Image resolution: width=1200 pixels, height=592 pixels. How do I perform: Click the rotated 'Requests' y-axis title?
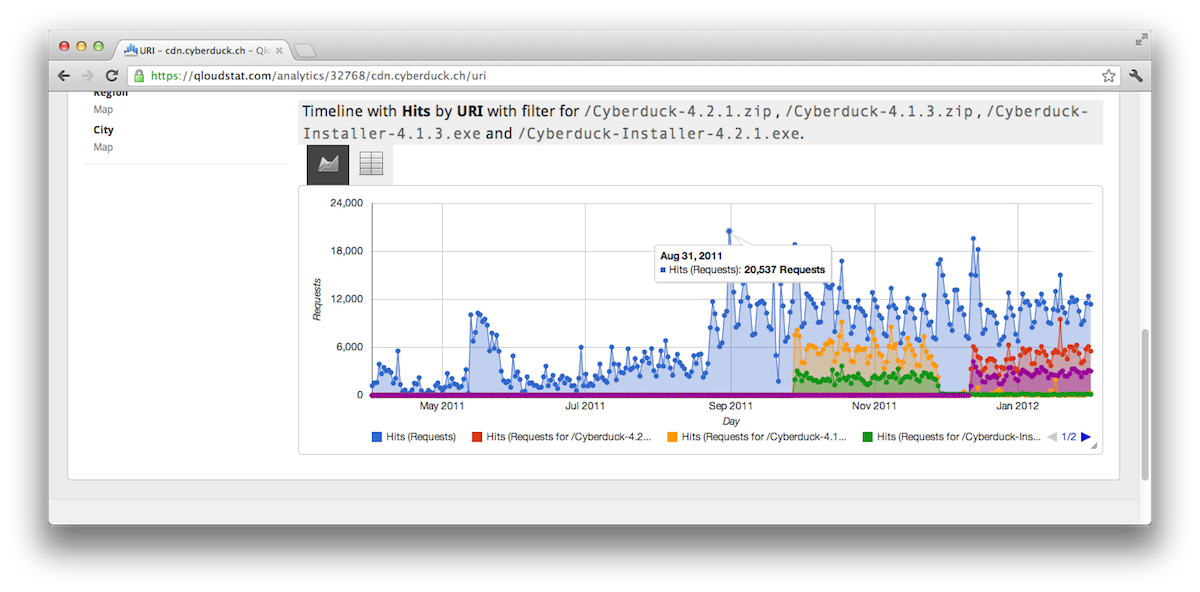317,299
